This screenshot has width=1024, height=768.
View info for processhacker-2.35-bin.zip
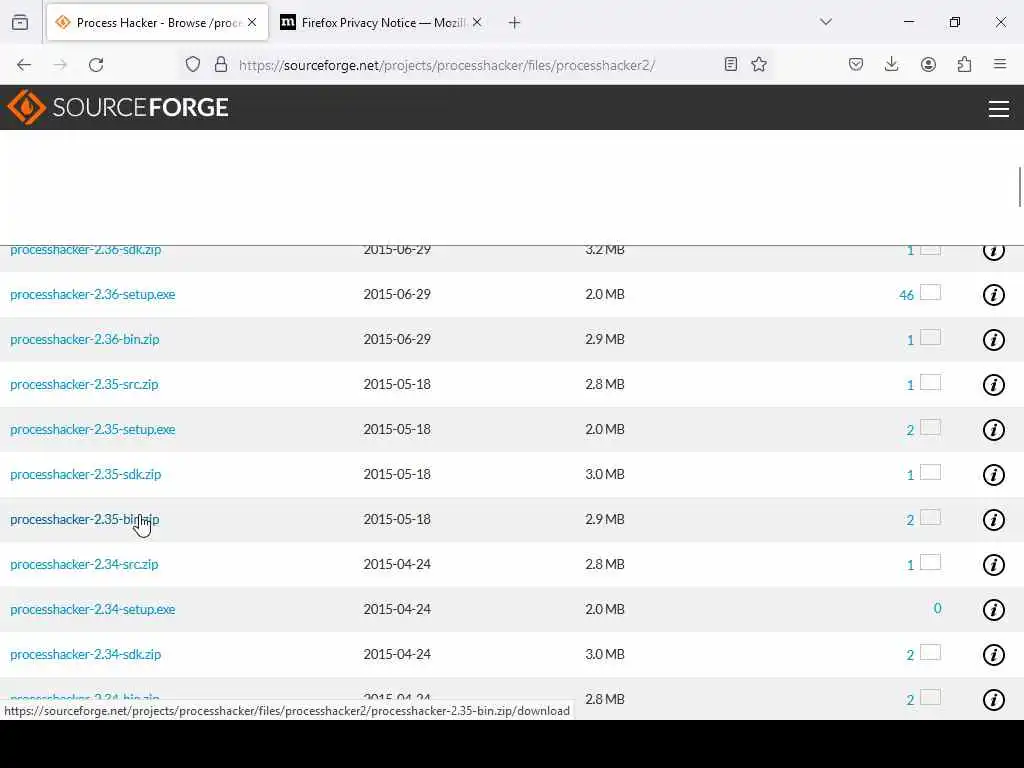point(993,520)
